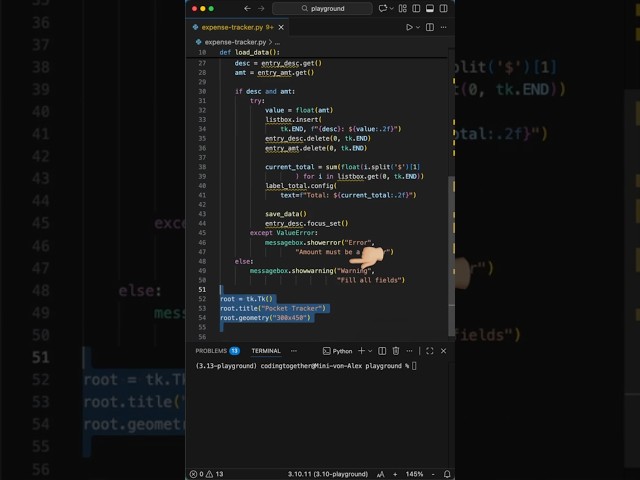Switch to the TERMINAL panel tab

pyautogui.click(x=266, y=351)
